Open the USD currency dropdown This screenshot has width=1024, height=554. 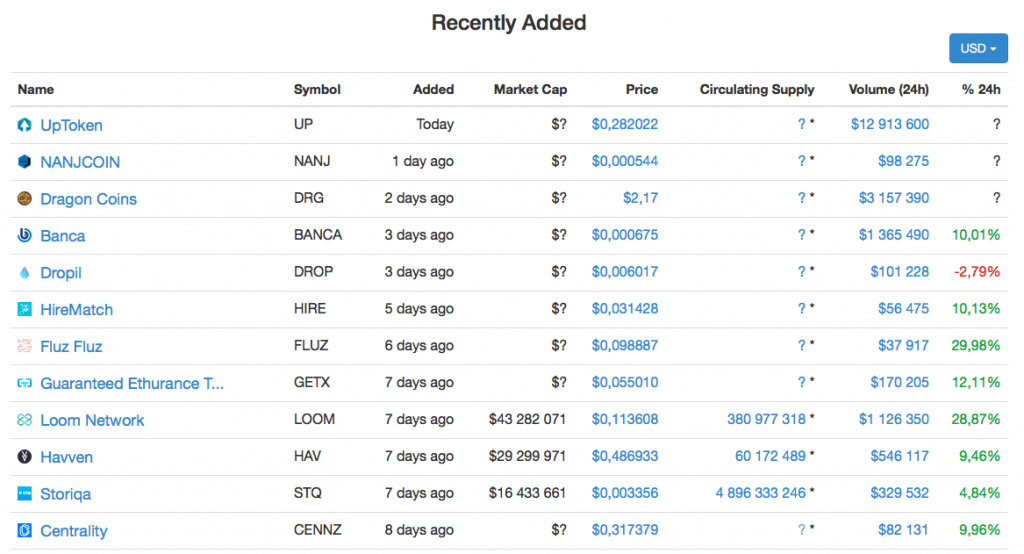(x=977, y=48)
